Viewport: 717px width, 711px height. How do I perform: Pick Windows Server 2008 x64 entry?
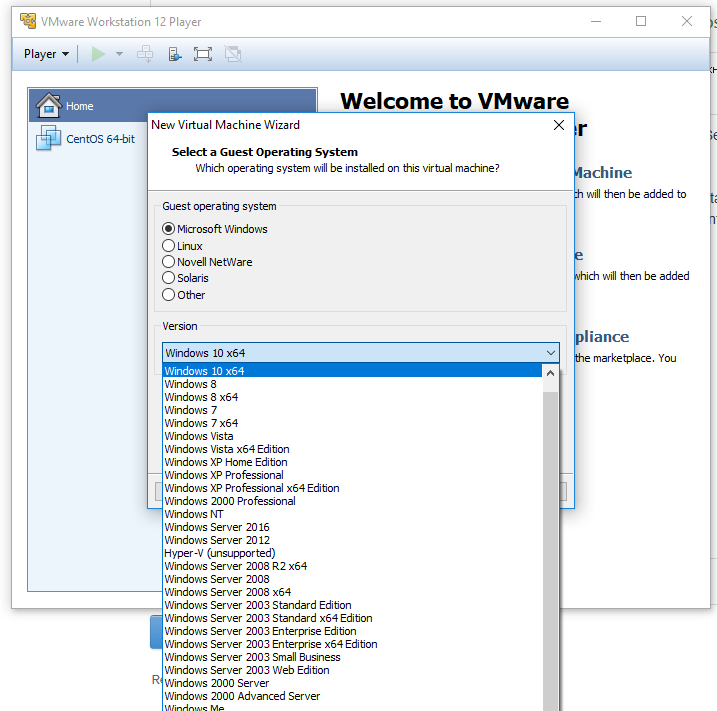click(353, 592)
